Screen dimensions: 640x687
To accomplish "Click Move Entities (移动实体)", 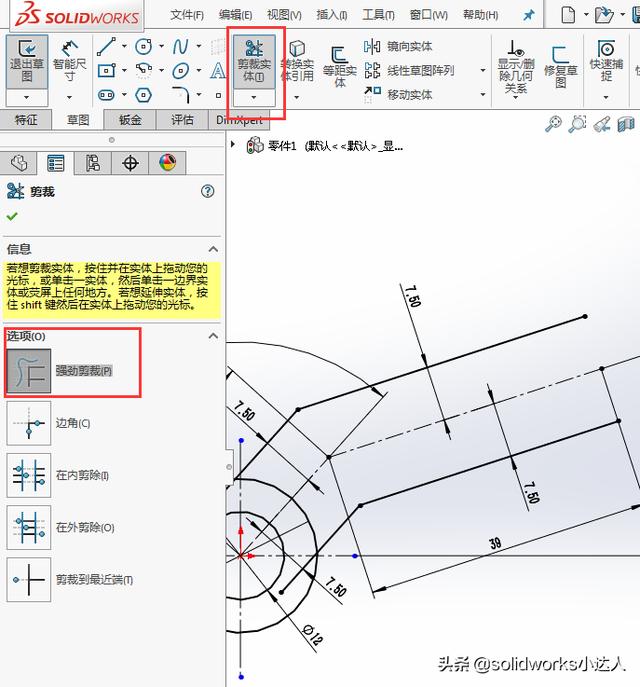I will [x=398, y=94].
